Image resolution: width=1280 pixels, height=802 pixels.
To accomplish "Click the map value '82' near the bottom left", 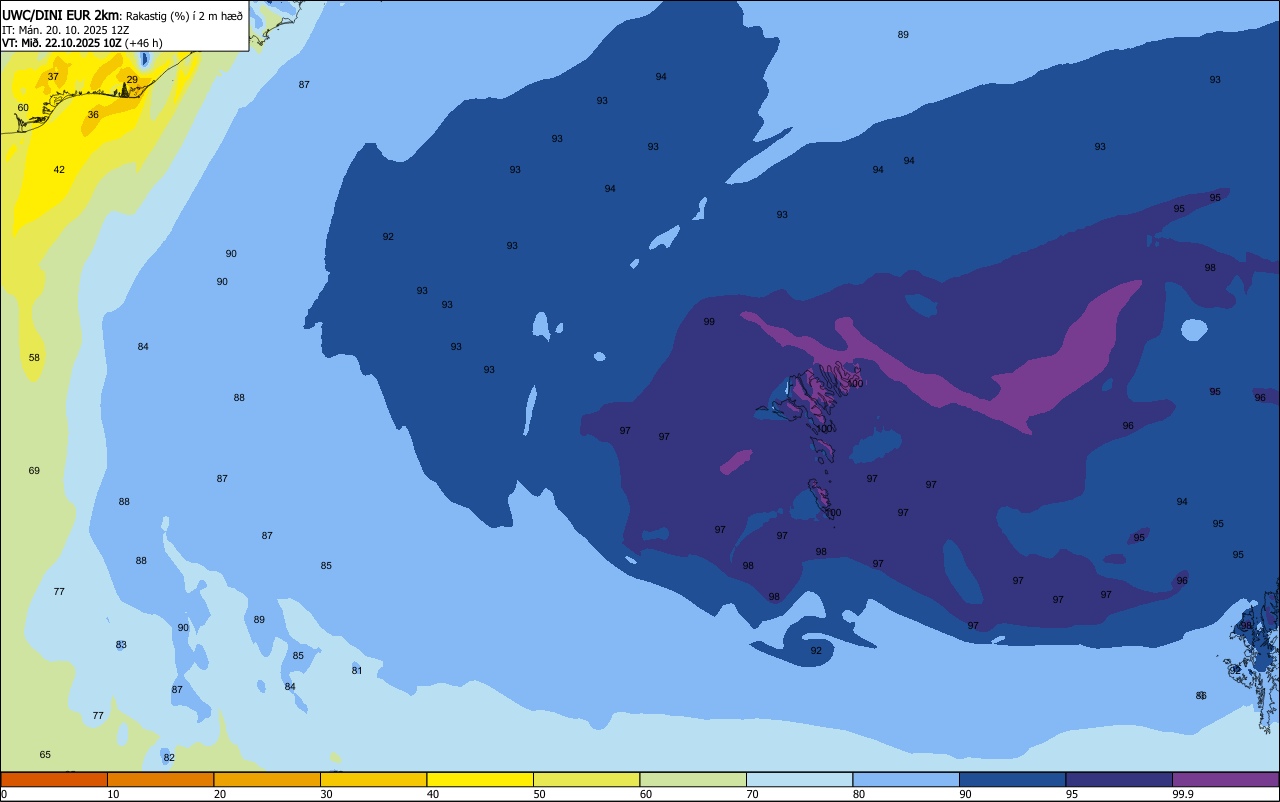I will (x=169, y=757).
